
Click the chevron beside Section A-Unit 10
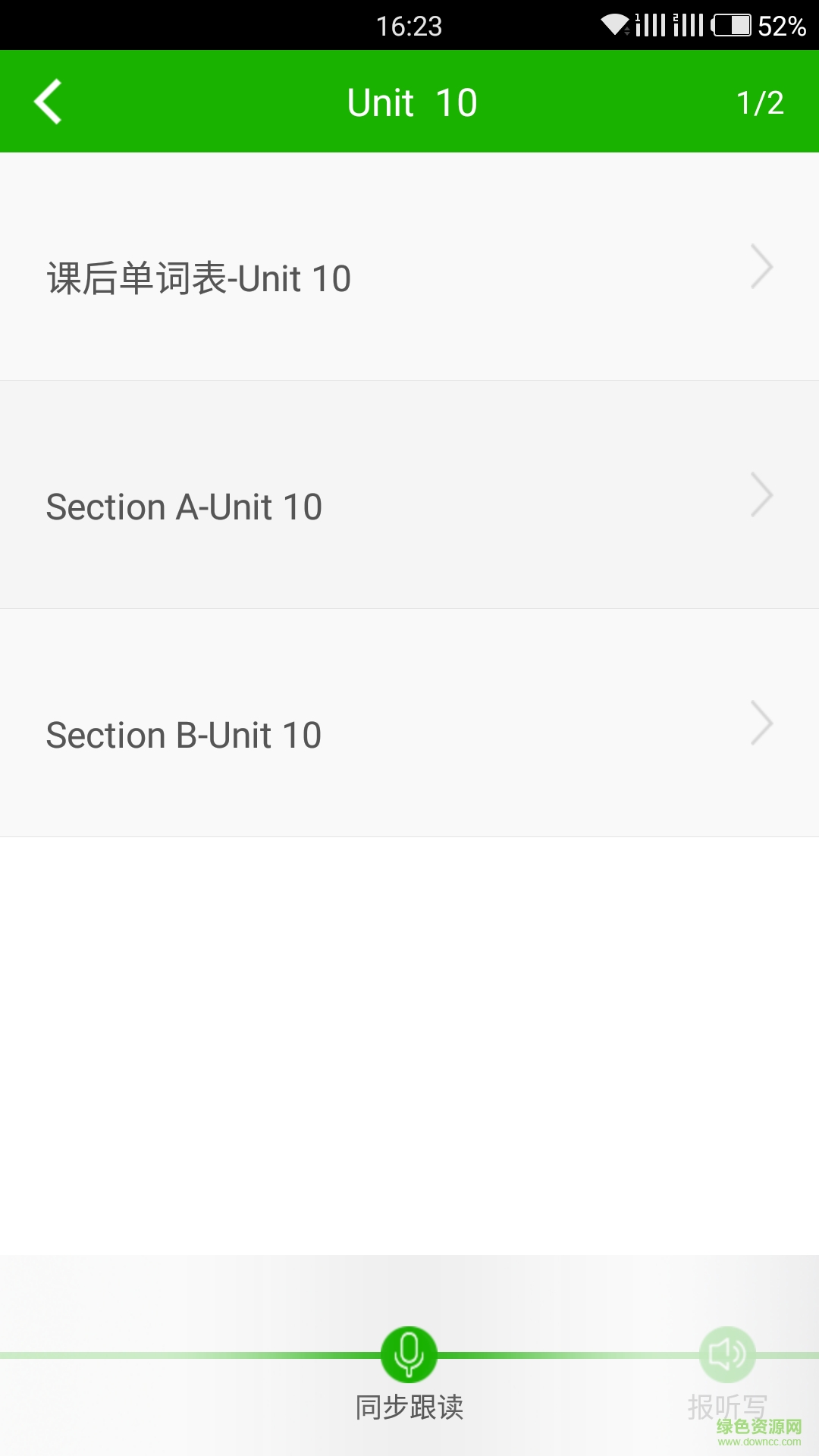[761, 494]
